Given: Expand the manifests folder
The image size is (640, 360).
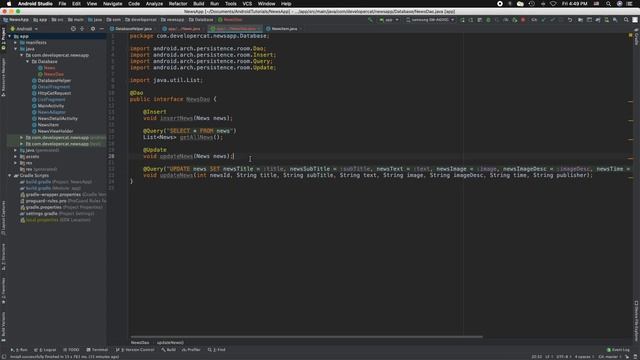Looking at the screenshot, I should (x=16, y=42).
